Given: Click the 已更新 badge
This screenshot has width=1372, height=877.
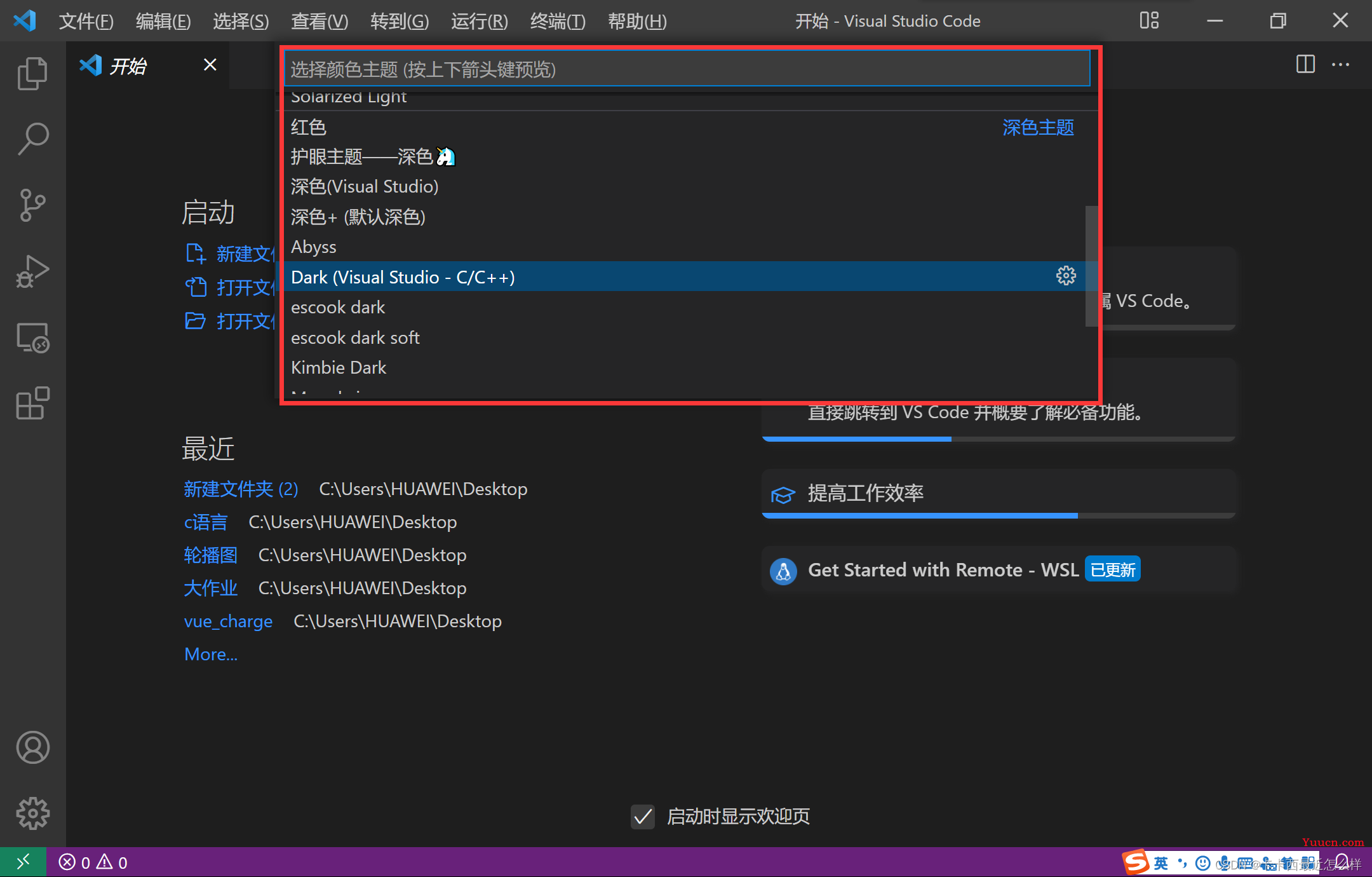Looking at the screenshot, I should (x=1113, y=569).
